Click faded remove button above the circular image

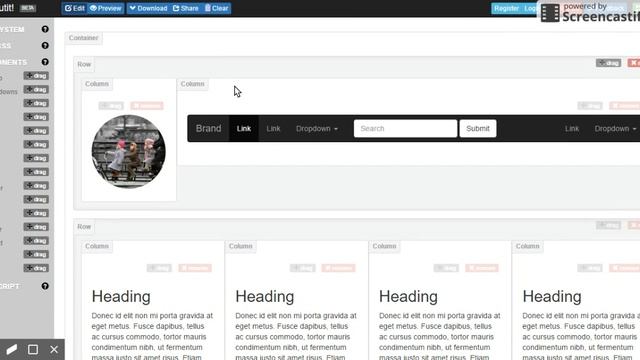click(147, 106)
